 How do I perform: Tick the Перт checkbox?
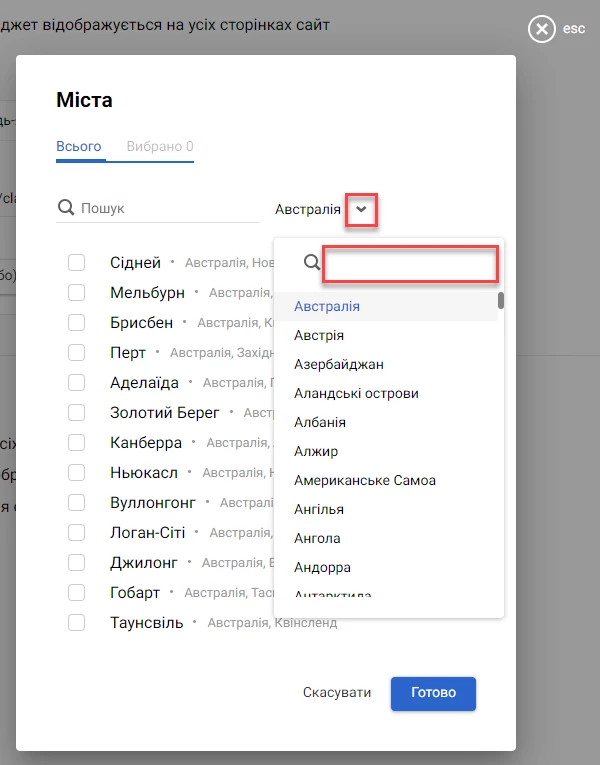pyautogui.click(x=77, y=352)
